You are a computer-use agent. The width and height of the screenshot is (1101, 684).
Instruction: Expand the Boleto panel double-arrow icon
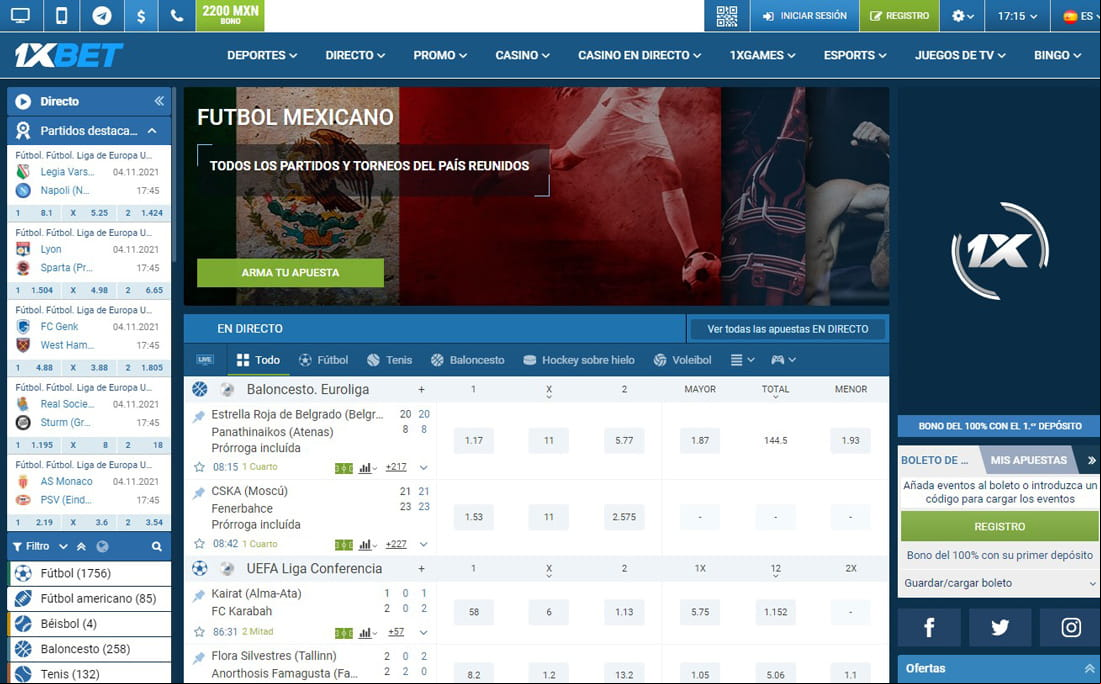pos(1091,460)
